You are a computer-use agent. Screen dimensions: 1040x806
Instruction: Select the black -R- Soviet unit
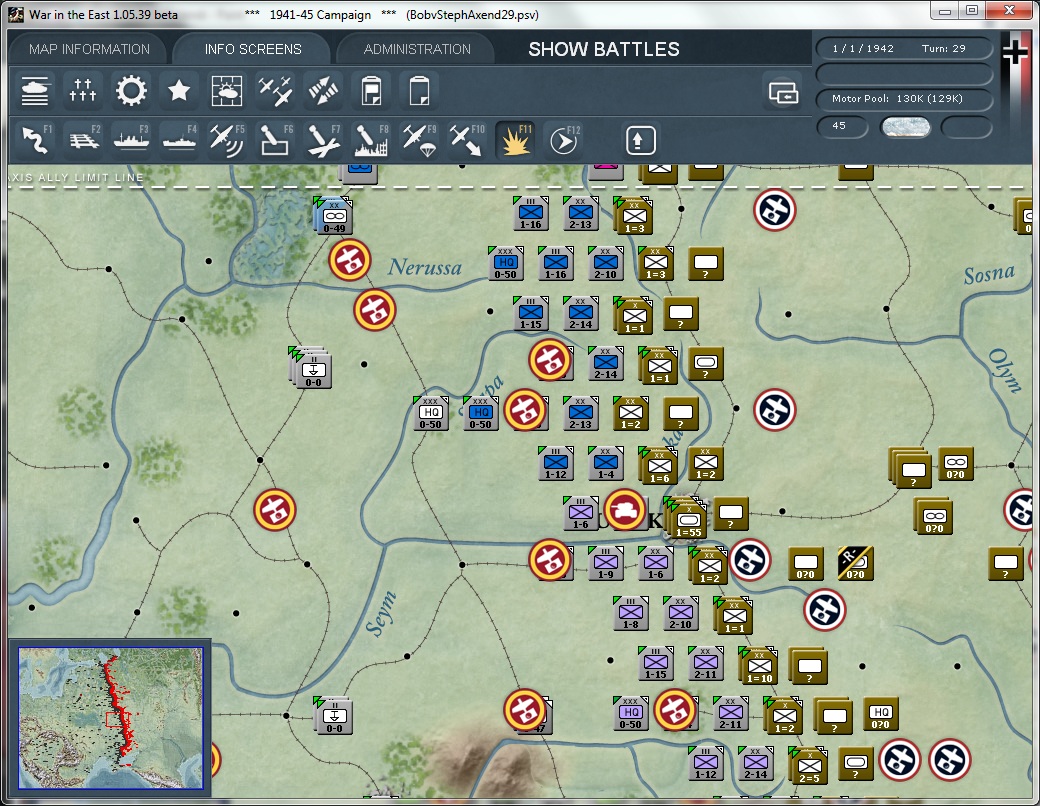pos(856,563)
